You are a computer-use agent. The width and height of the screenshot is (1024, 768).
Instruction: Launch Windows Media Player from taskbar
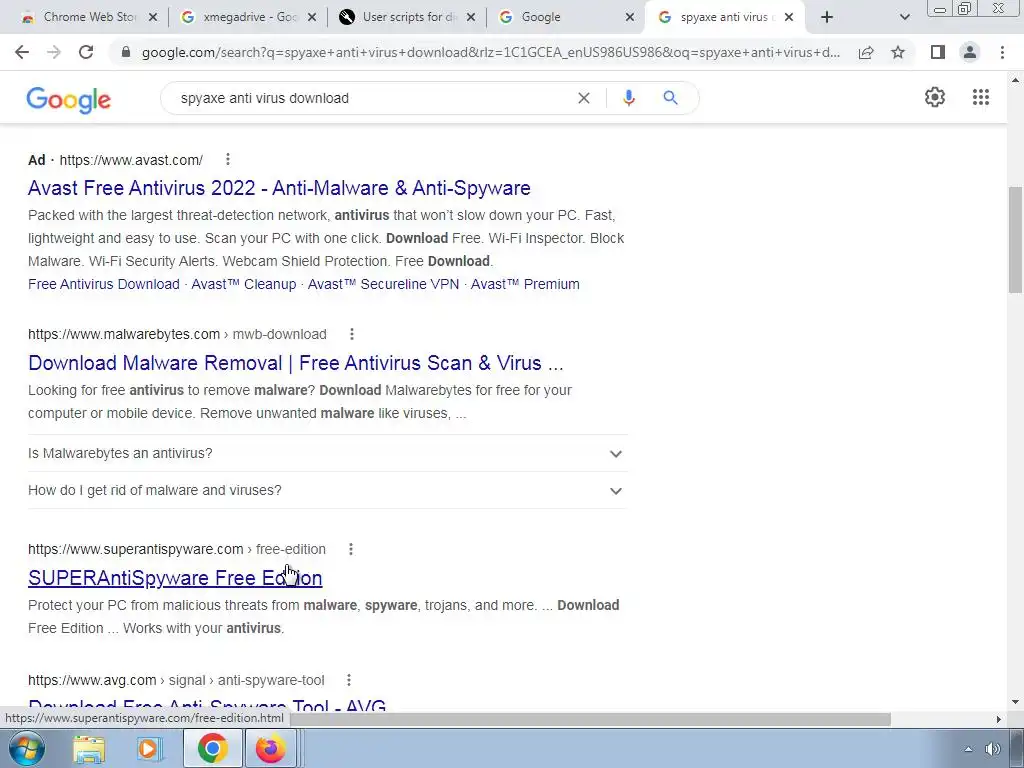tap(148, 749)
